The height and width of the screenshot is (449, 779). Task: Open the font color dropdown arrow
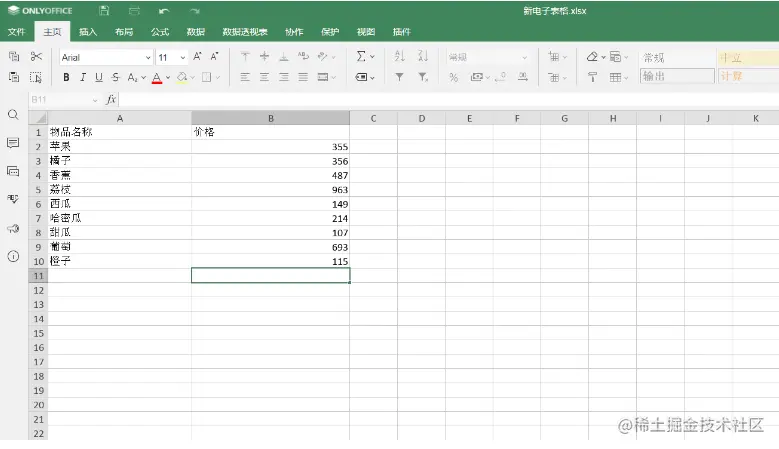168,77
